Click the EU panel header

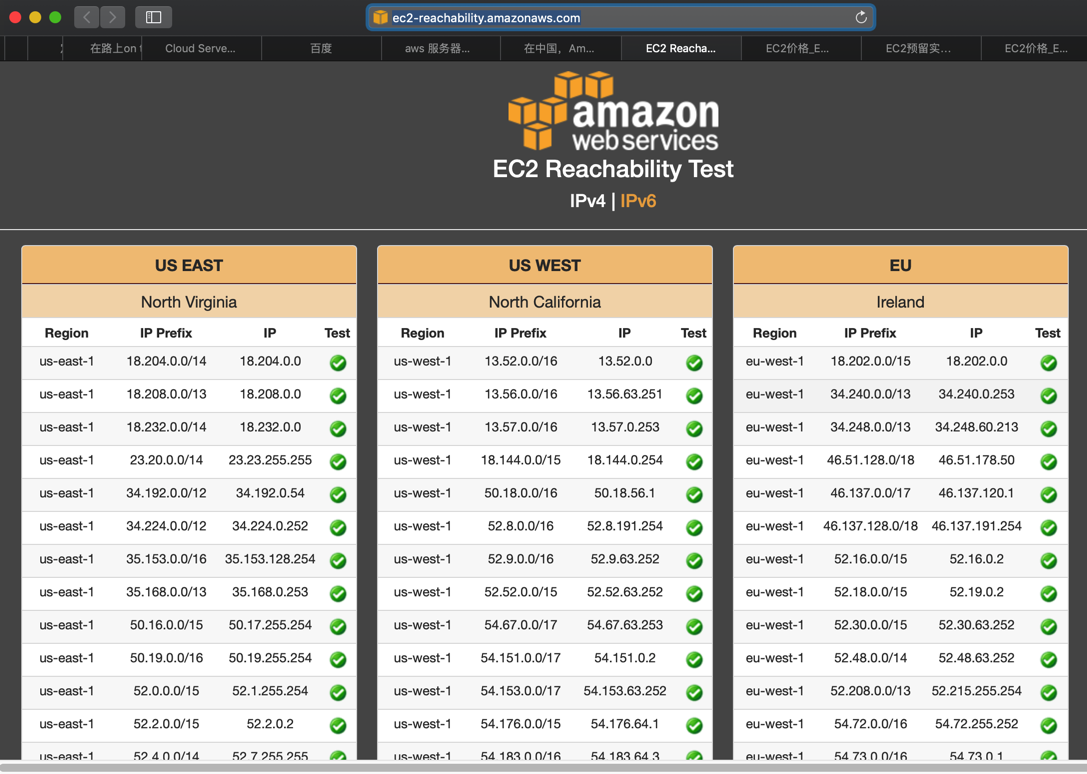901,266
